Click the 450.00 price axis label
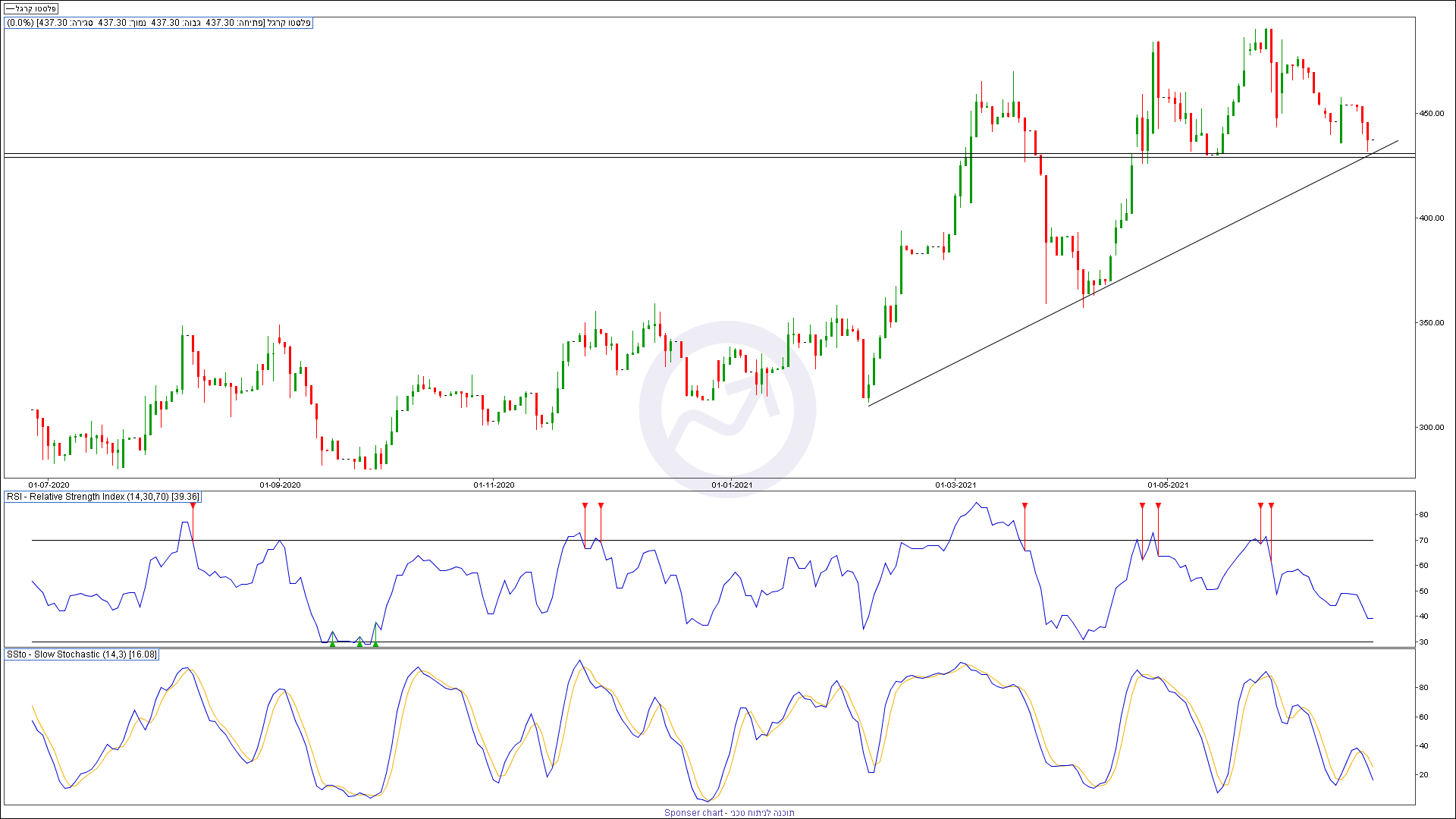 click(x=1432, y=114)
